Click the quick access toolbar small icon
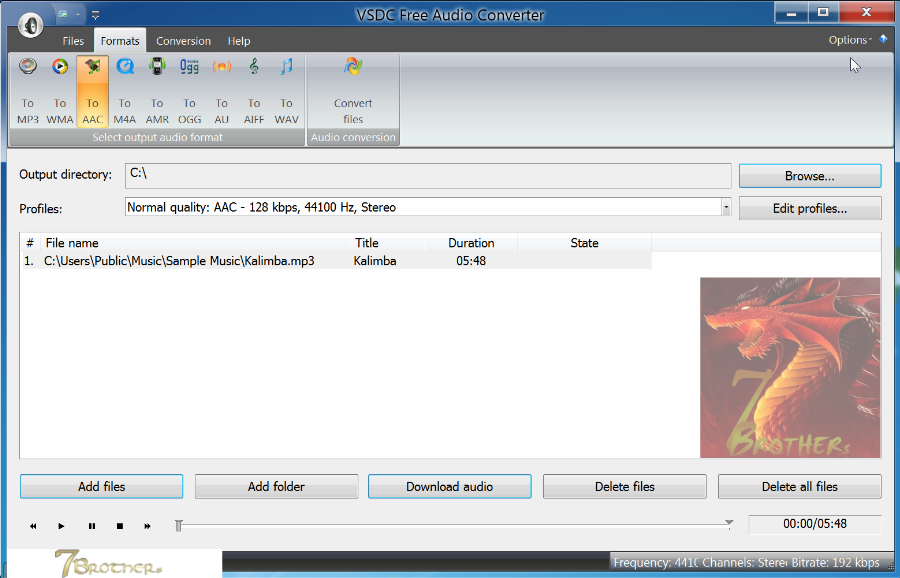 63,14
